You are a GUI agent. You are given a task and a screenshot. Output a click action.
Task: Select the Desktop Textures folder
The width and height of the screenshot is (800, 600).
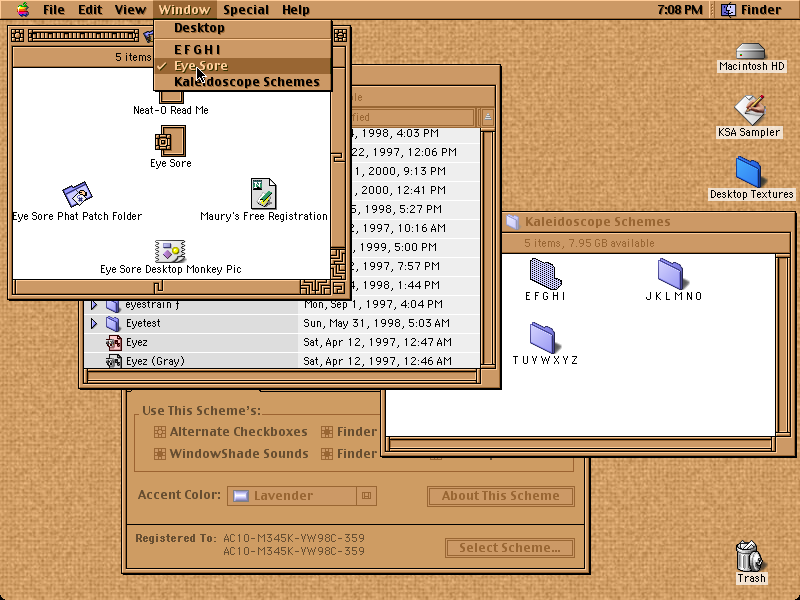coord(749,172)
